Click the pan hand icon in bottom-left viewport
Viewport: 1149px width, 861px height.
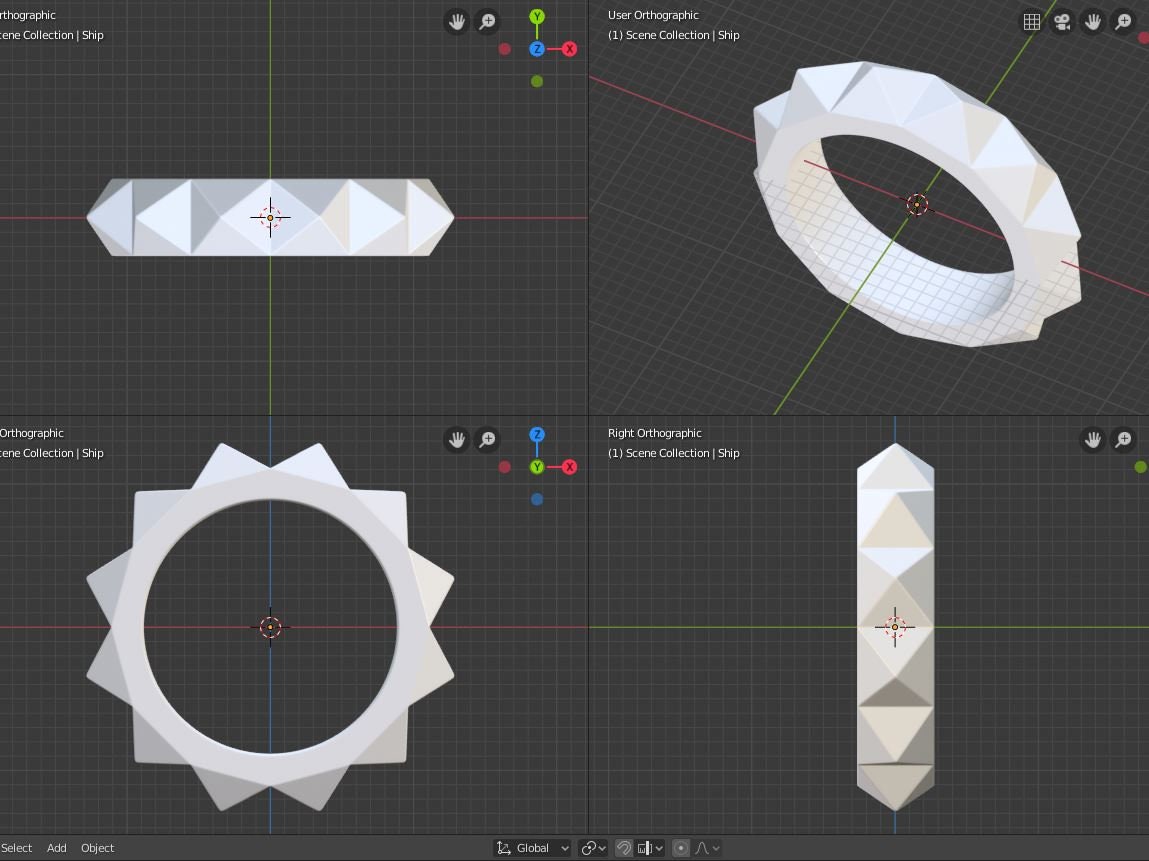tap(457, 440)
